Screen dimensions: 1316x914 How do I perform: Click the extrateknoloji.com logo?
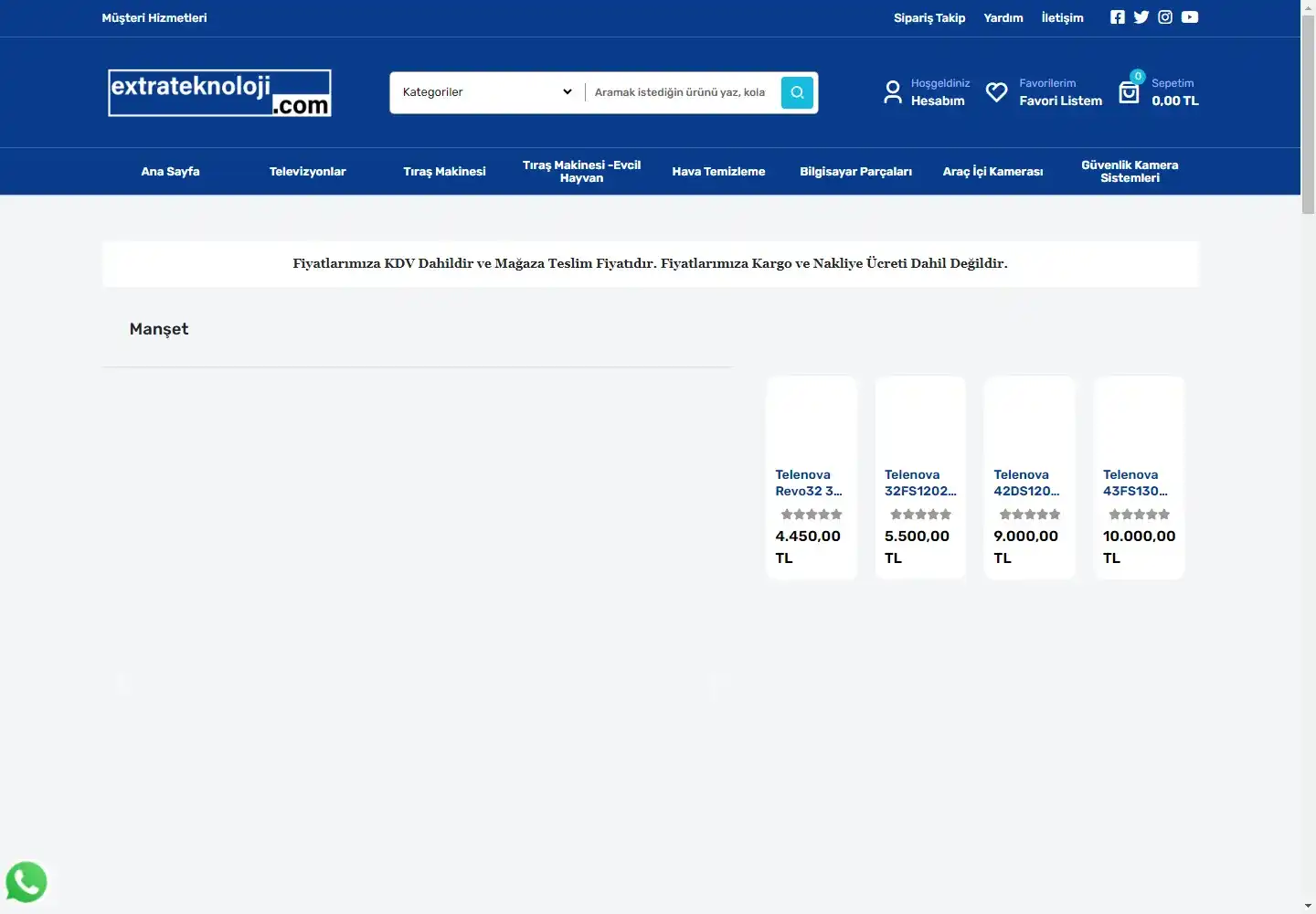(219, 92)
